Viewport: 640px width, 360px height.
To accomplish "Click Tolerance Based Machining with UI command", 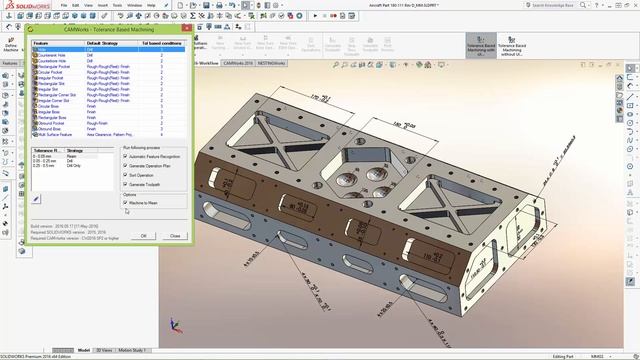I will (x=481, y=45).
